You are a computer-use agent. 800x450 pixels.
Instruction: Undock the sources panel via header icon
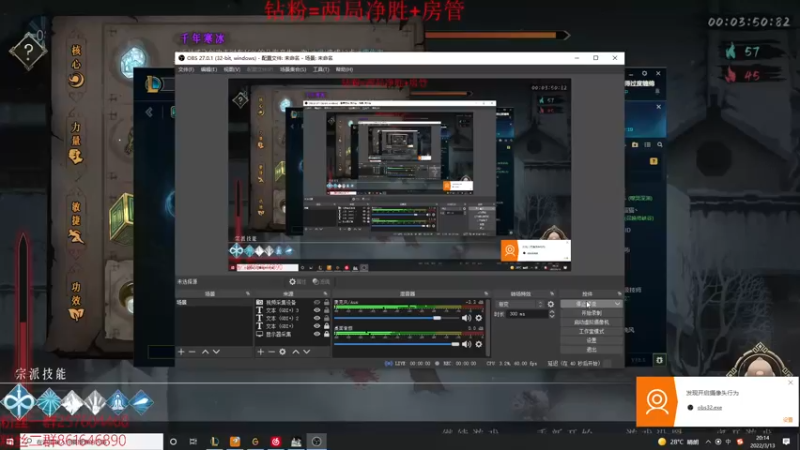click(x=326, y=294)
